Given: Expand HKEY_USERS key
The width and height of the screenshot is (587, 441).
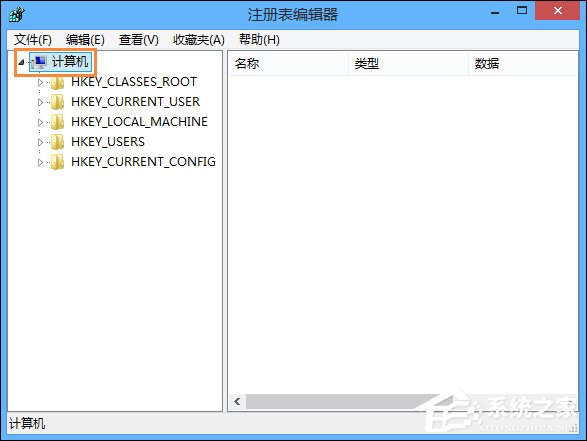Looking at the screenshot, I should (x=40, y=142).
